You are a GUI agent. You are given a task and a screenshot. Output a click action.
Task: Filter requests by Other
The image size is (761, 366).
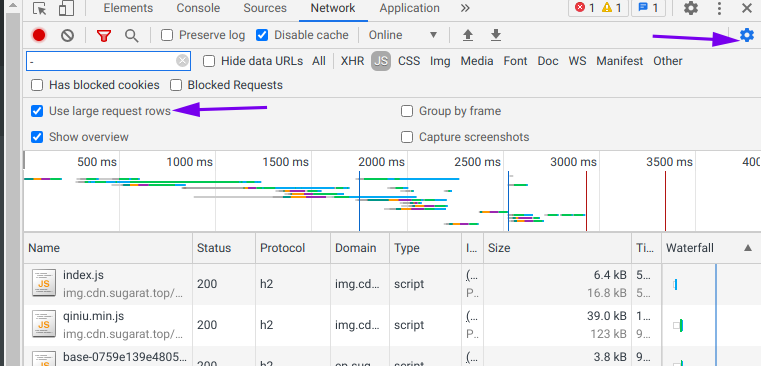[x=668, y=61]
